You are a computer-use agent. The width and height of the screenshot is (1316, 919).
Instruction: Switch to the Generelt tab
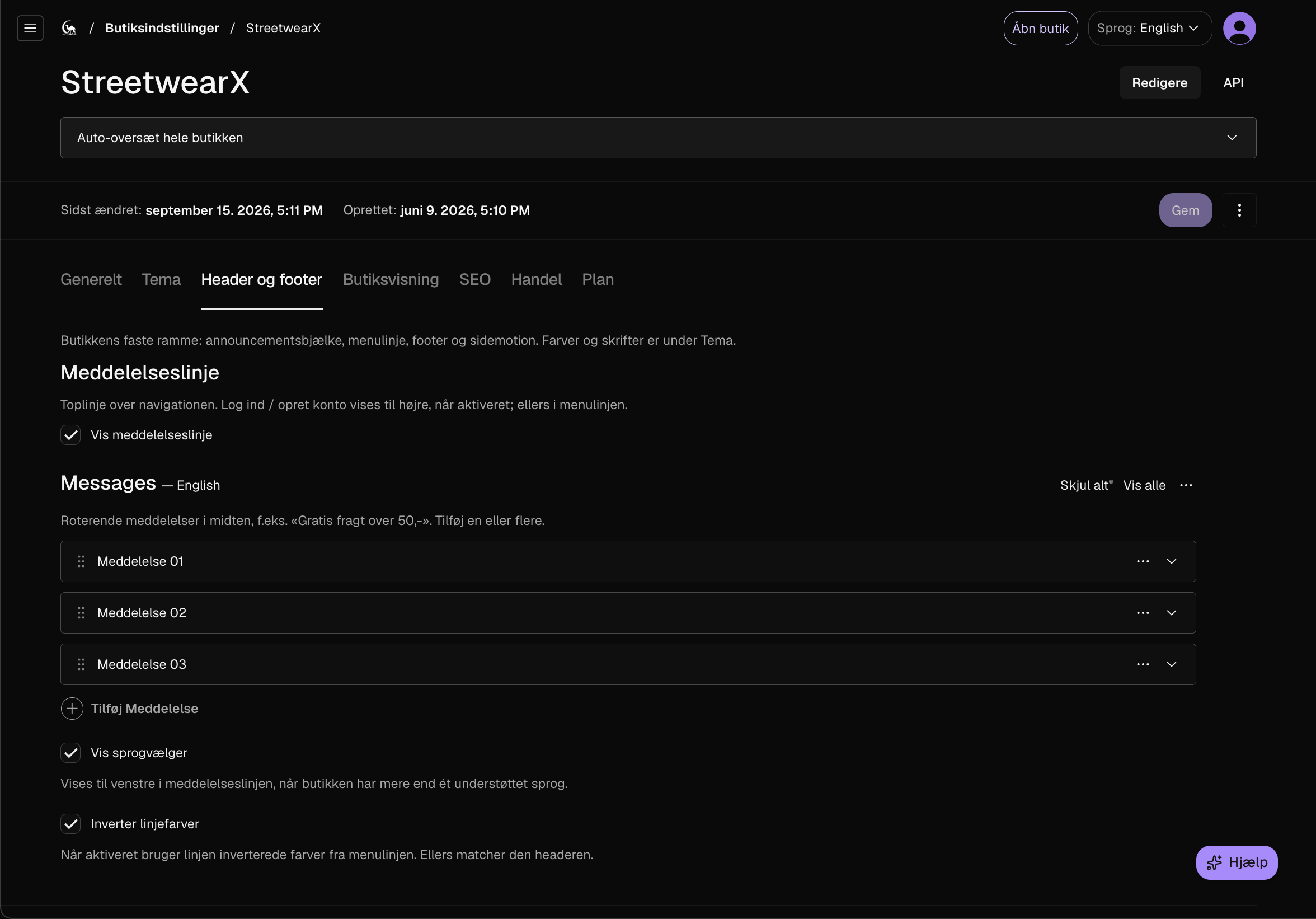pos(91,279)
